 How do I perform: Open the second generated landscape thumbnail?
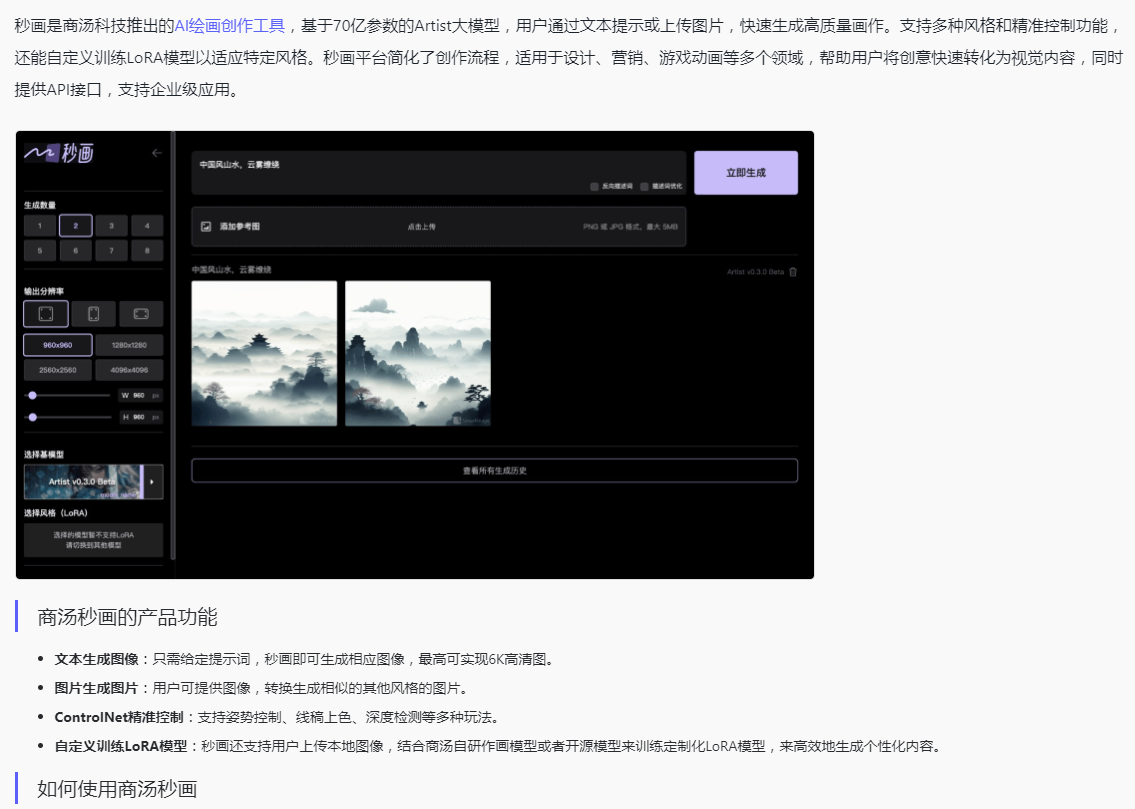coord(418,353)
